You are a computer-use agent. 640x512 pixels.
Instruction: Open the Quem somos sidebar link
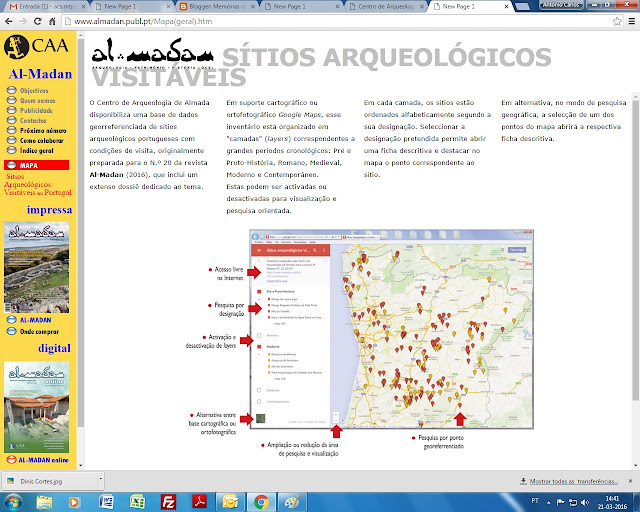point(38,100)
